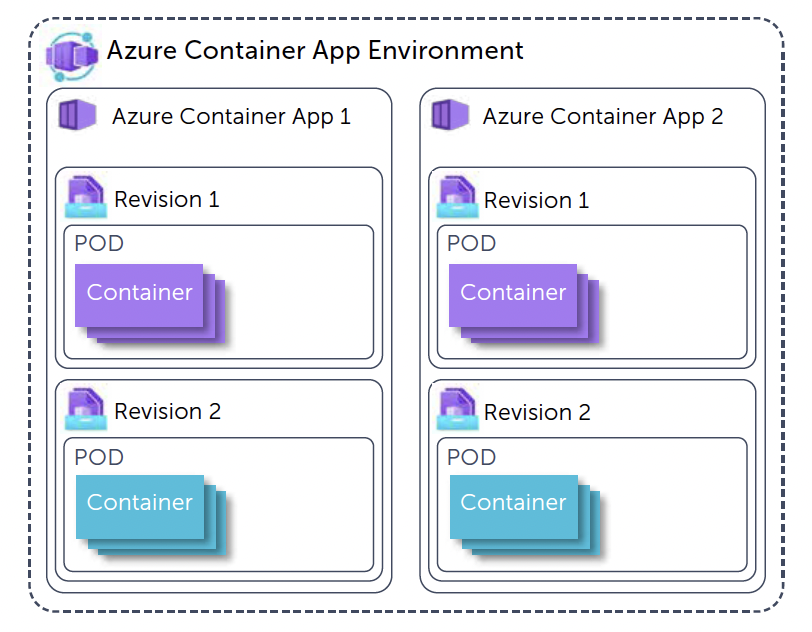Viewport: 812px width, 632px height.
Task: Click POD label under App 2 Revision 1
Action: 471,243
